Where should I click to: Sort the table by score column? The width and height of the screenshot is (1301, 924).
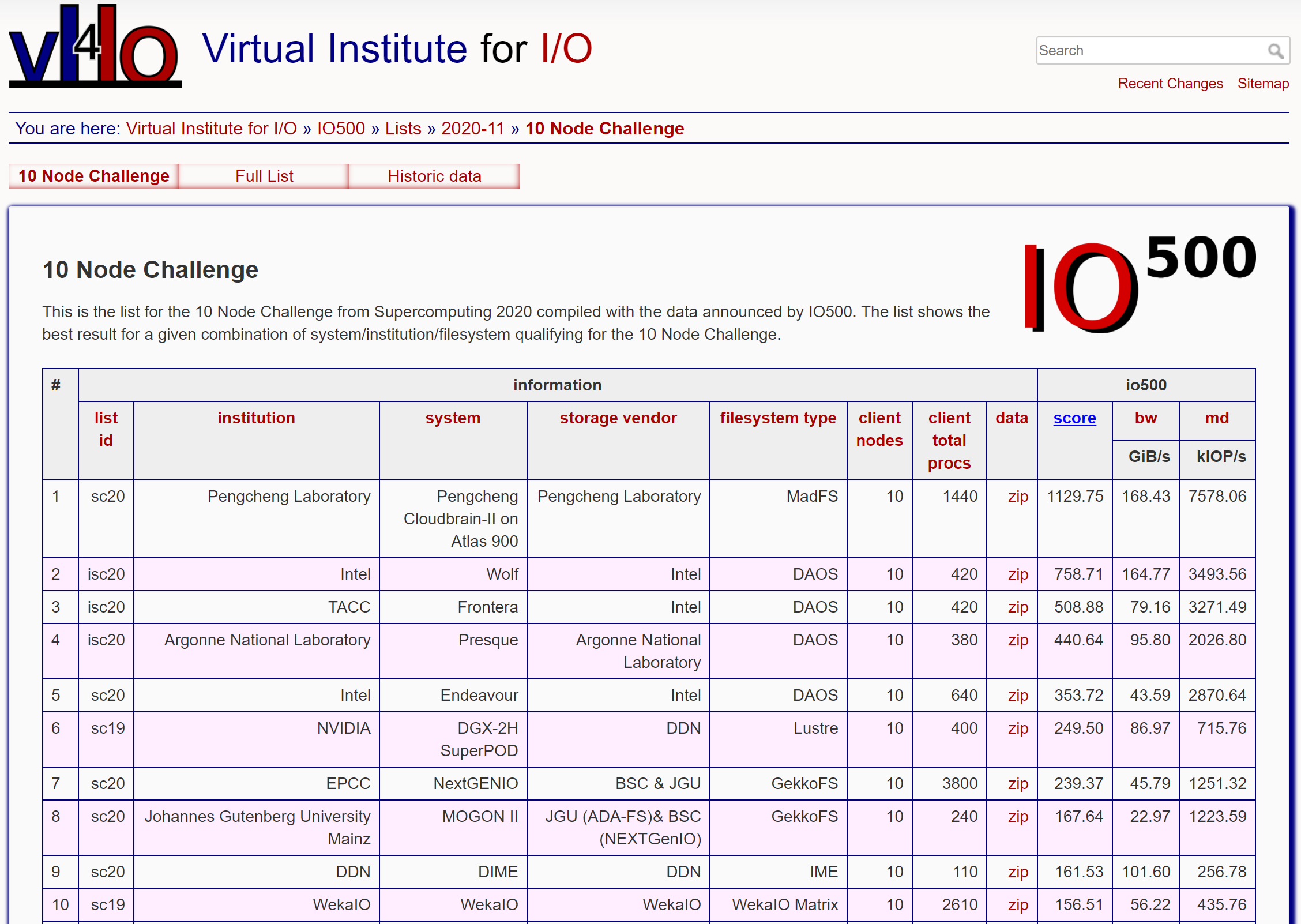(x=1074, y=418)
